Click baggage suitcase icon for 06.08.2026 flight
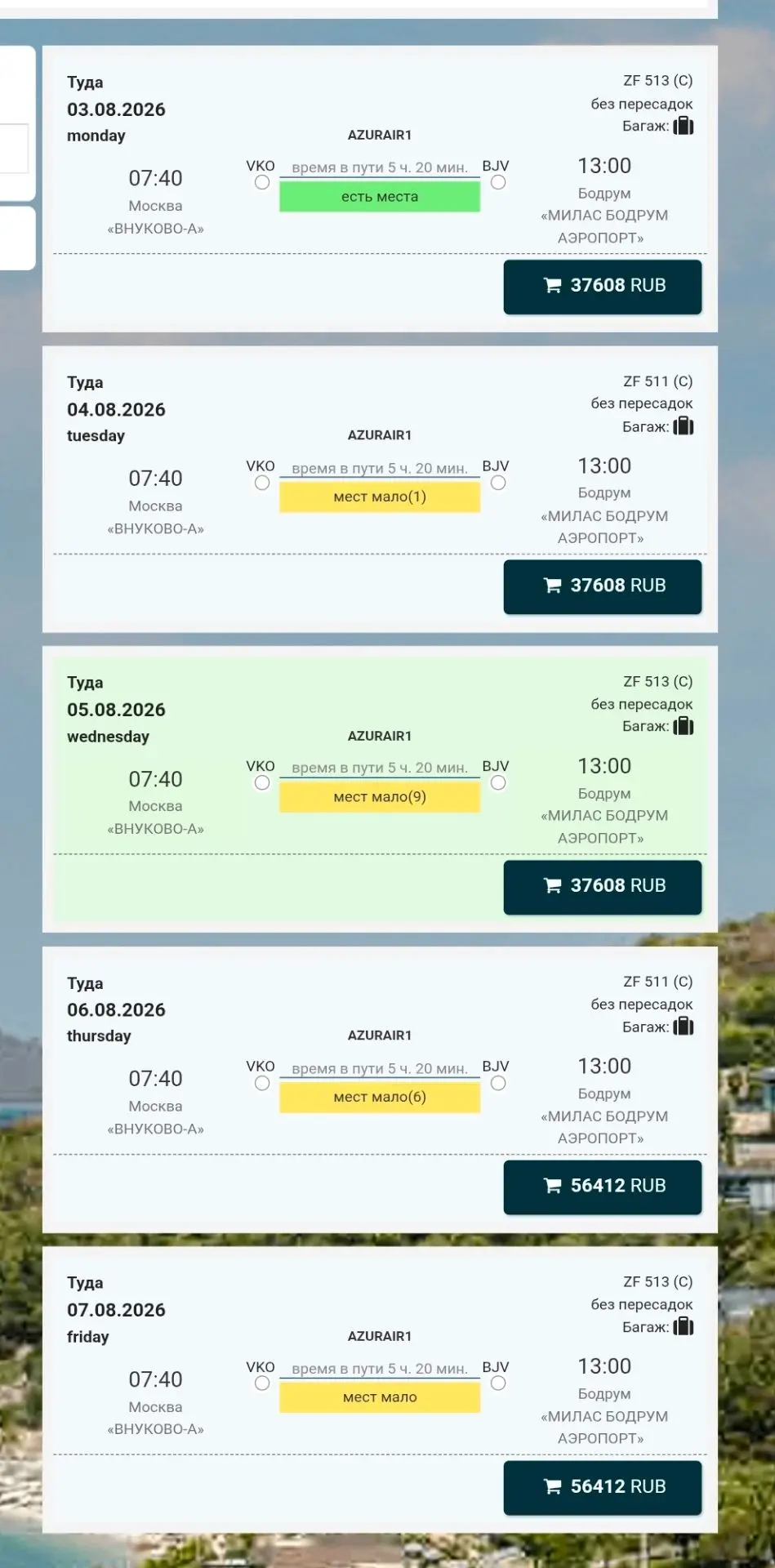 (684, 1027)
